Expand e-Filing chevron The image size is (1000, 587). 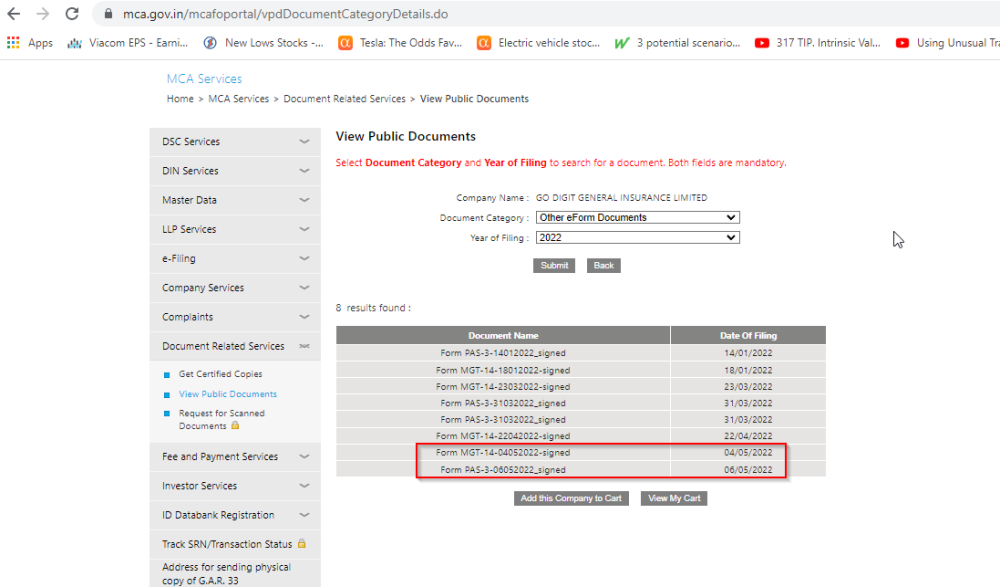coord(304,258)
